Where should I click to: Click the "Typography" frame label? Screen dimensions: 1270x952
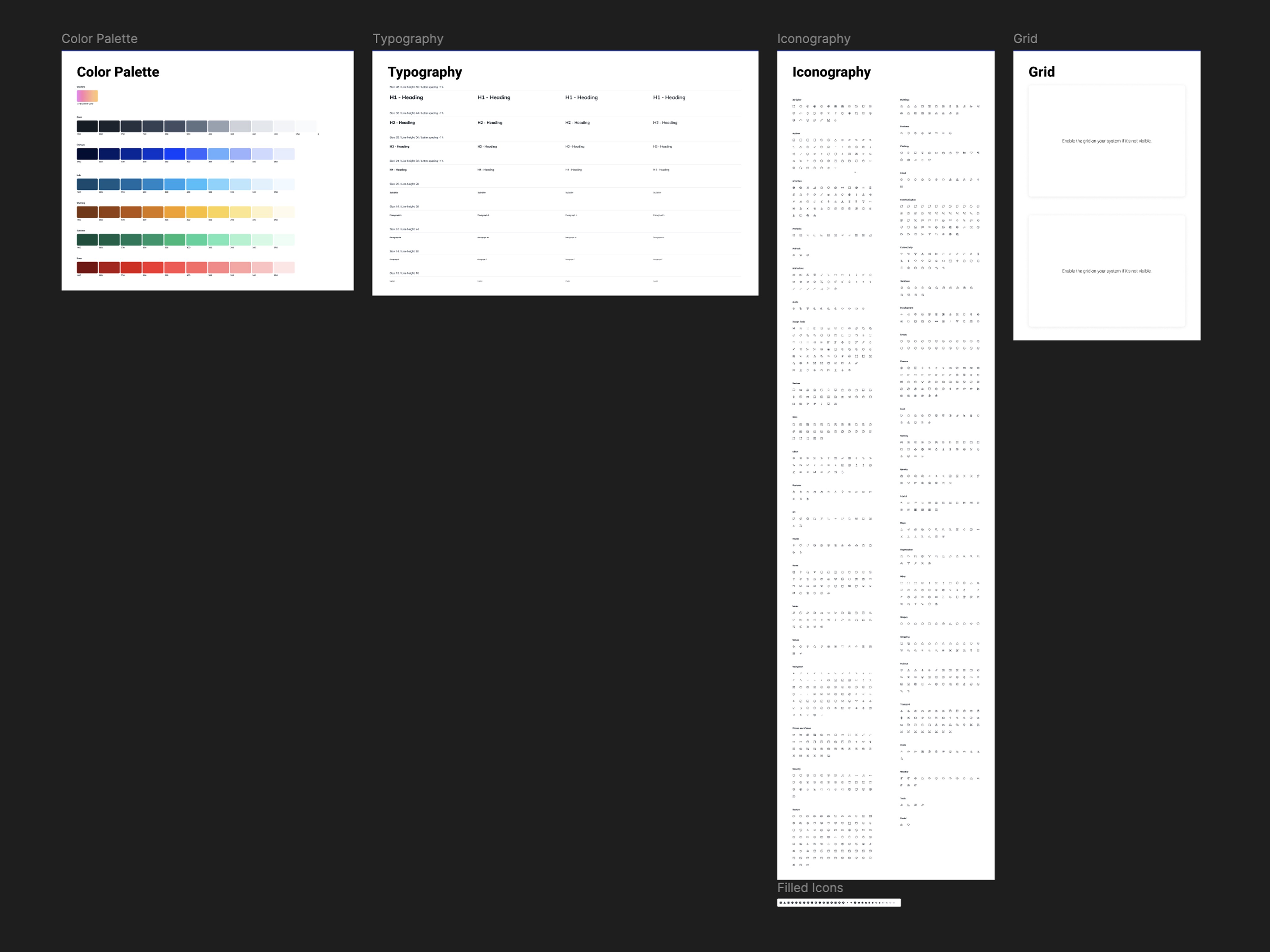pos(408,38)
